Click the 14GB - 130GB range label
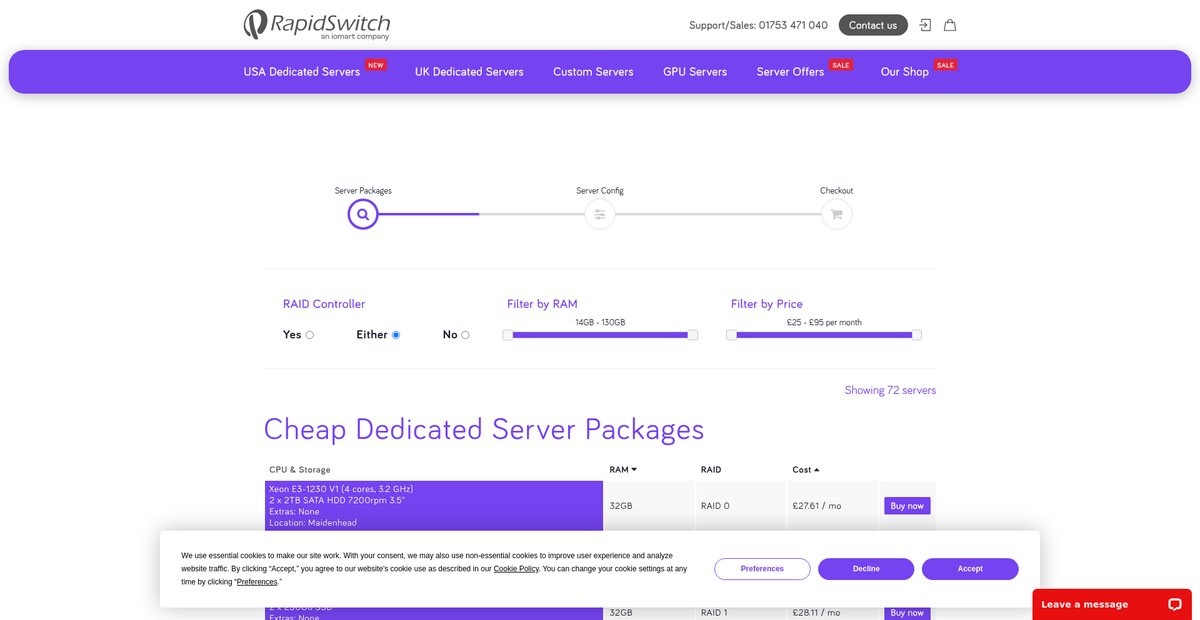This screenshot has height=620, width=1200. (x=600, y=322)
